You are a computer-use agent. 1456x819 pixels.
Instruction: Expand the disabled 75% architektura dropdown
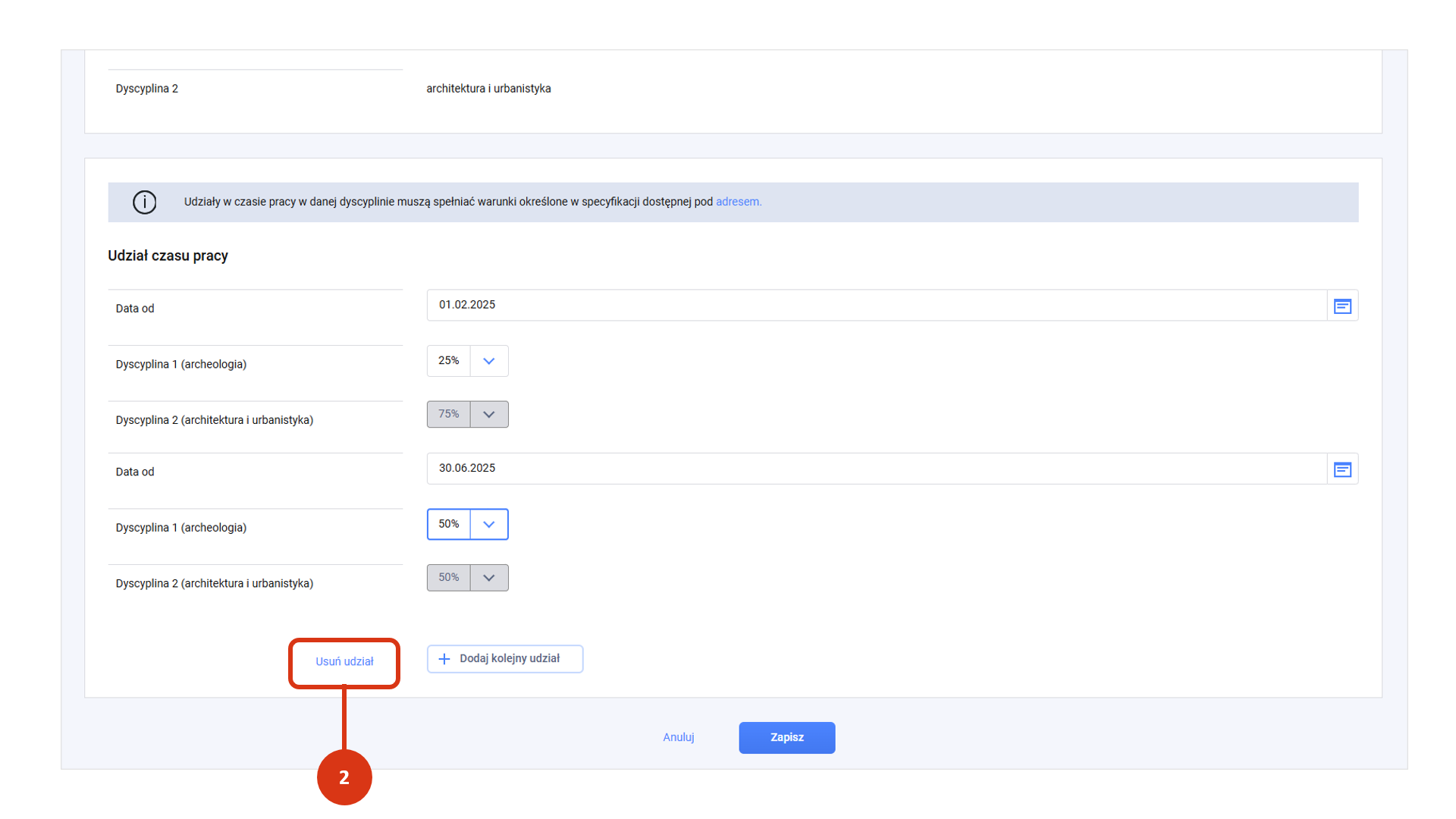click(x=489, y=415)
